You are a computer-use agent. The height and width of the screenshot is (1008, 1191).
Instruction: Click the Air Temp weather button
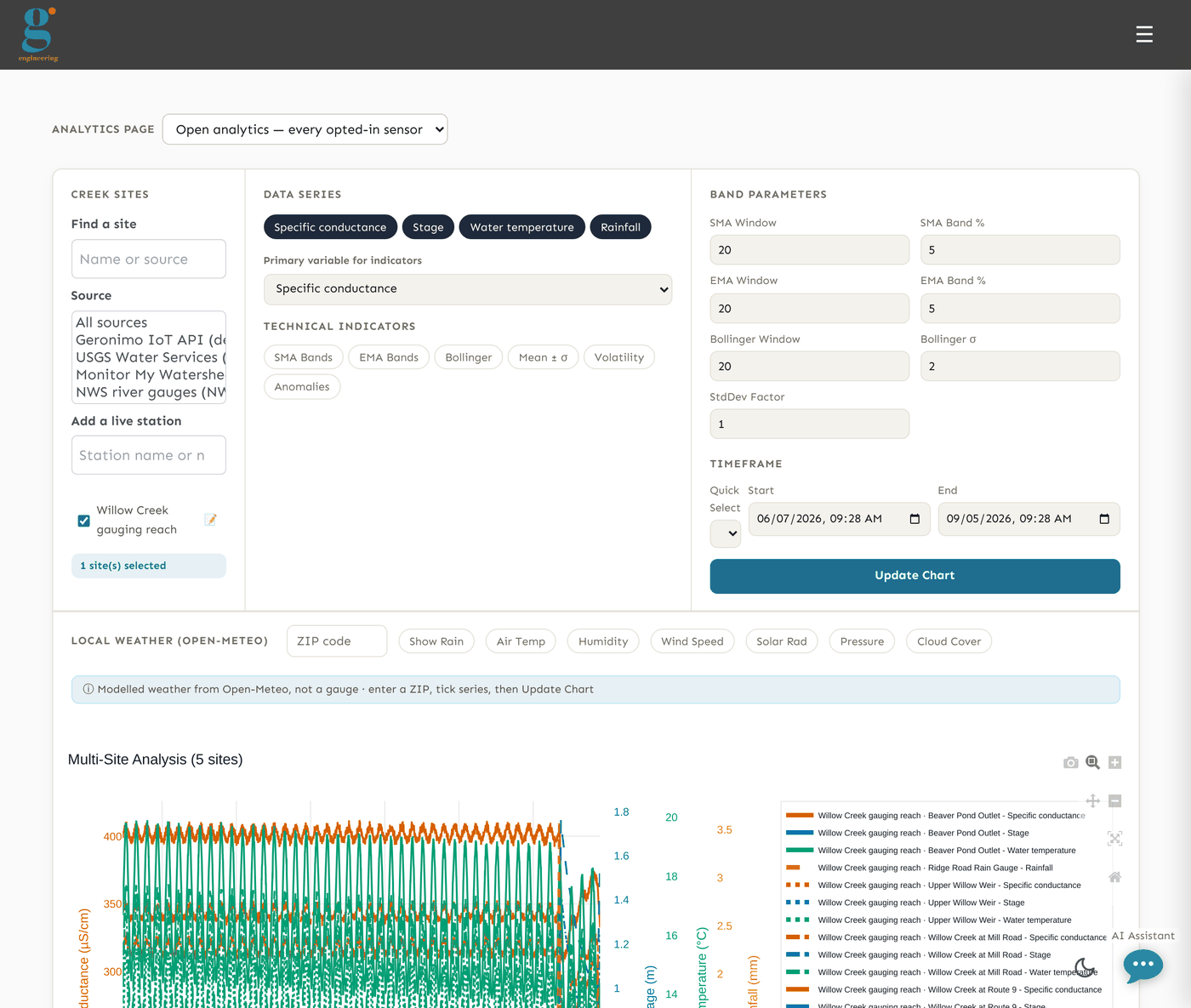521,641
